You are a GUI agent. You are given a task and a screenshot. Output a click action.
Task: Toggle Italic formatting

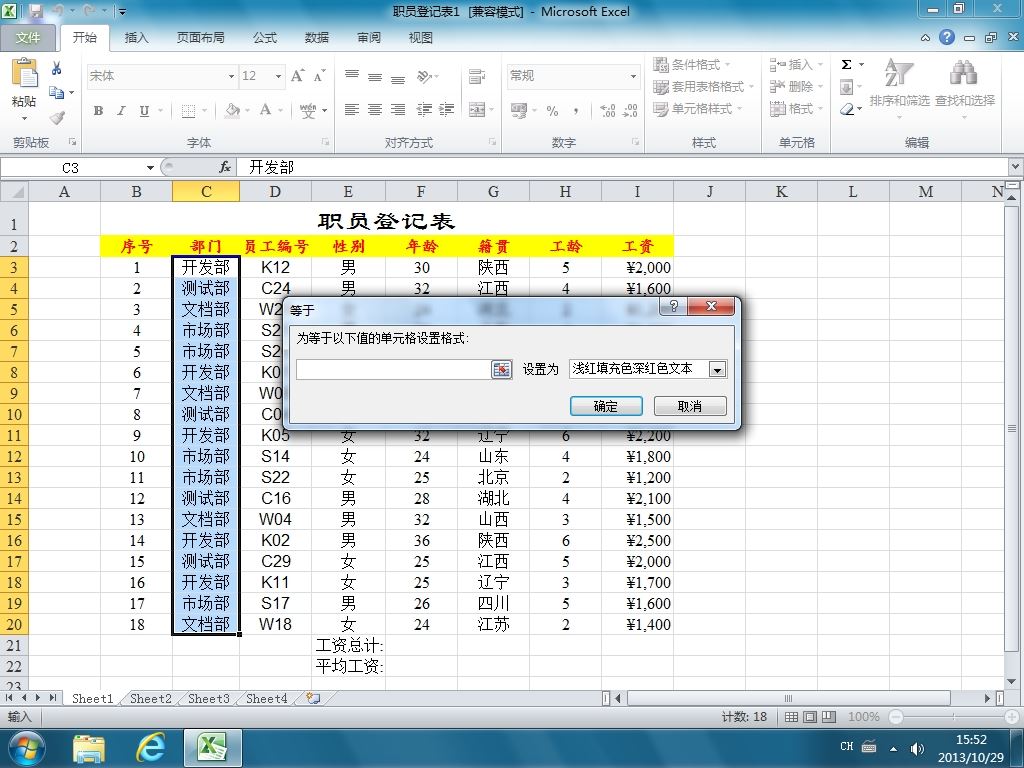click(121, 110)
